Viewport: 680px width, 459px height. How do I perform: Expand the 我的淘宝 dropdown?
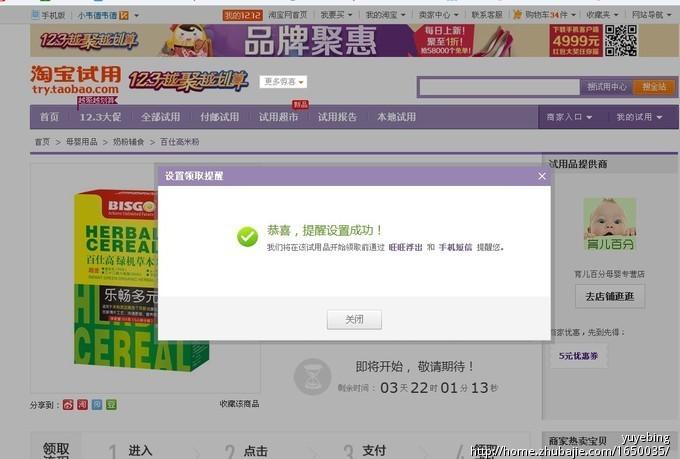[386, 15]
